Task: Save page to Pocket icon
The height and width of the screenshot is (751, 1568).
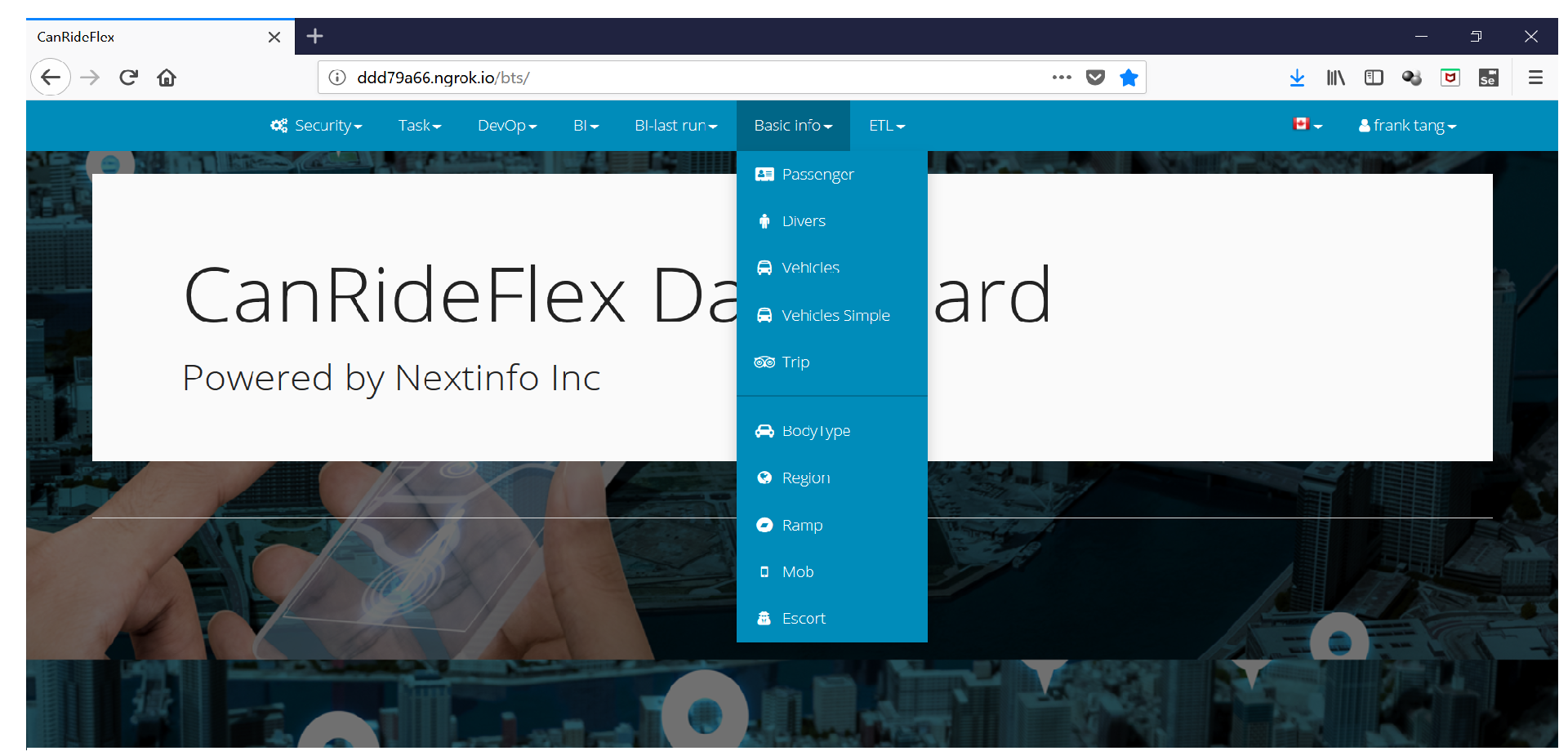Action: [1095, 78]
